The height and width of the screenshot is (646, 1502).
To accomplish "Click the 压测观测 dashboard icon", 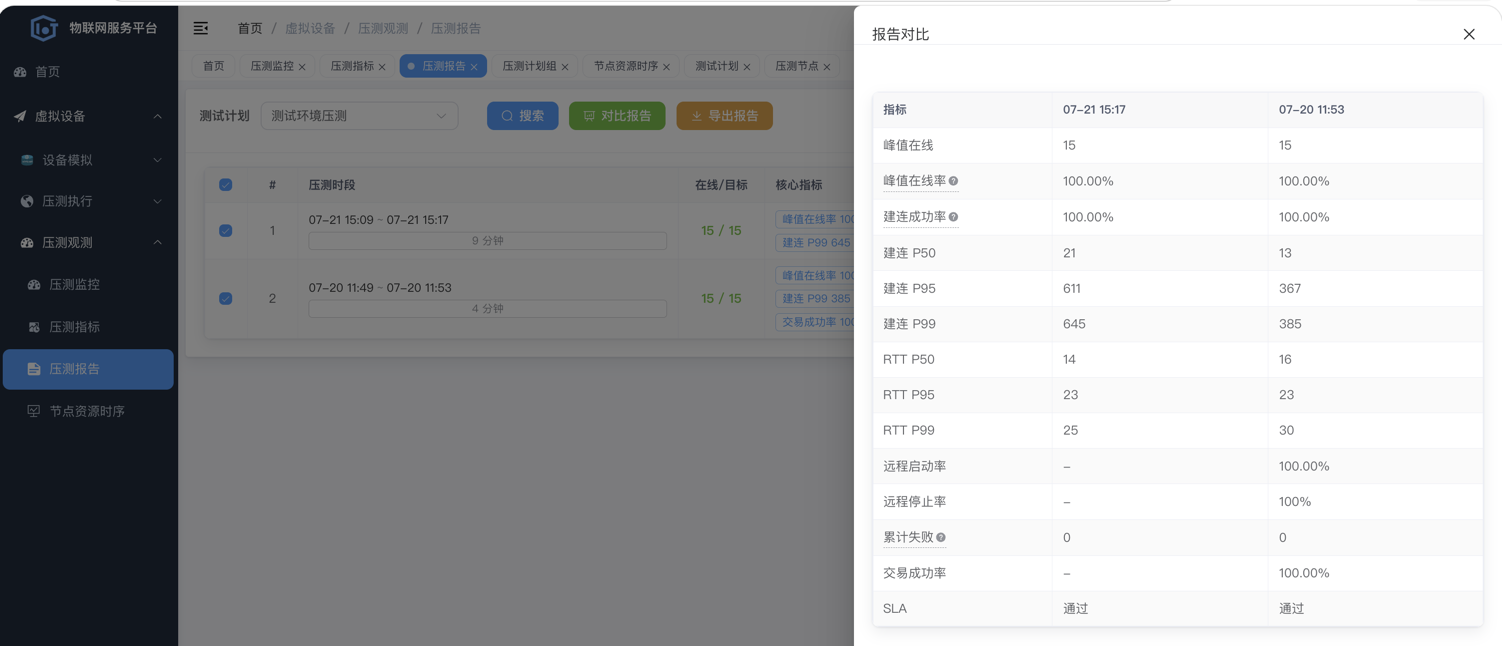I will pyautogui.click(x=27, y=243).
